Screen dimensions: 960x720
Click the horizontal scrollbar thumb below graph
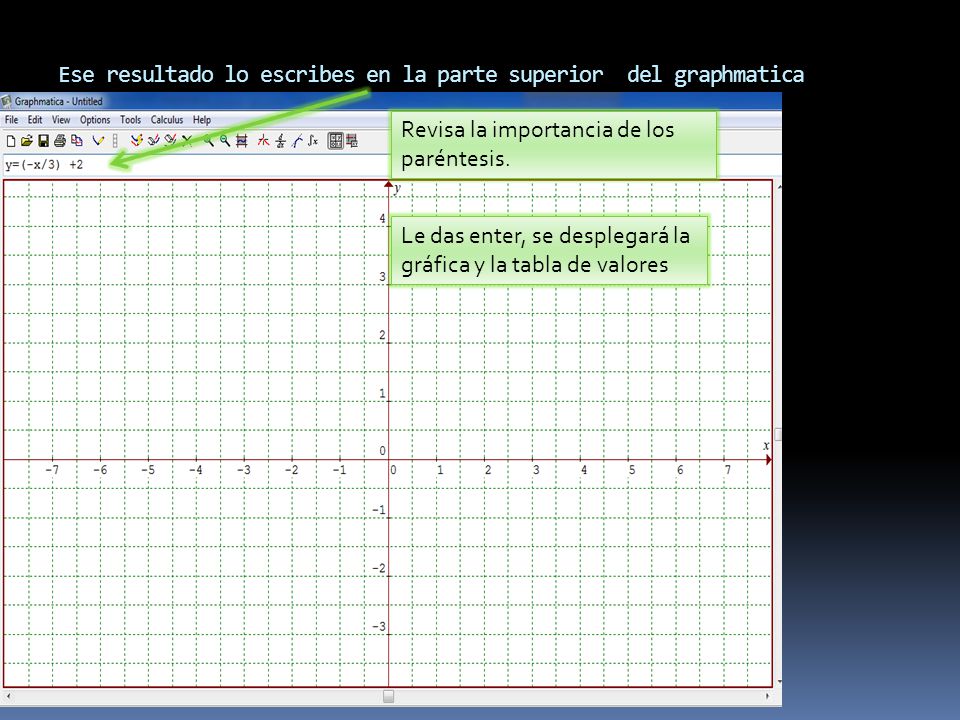(x=388, y=696)
